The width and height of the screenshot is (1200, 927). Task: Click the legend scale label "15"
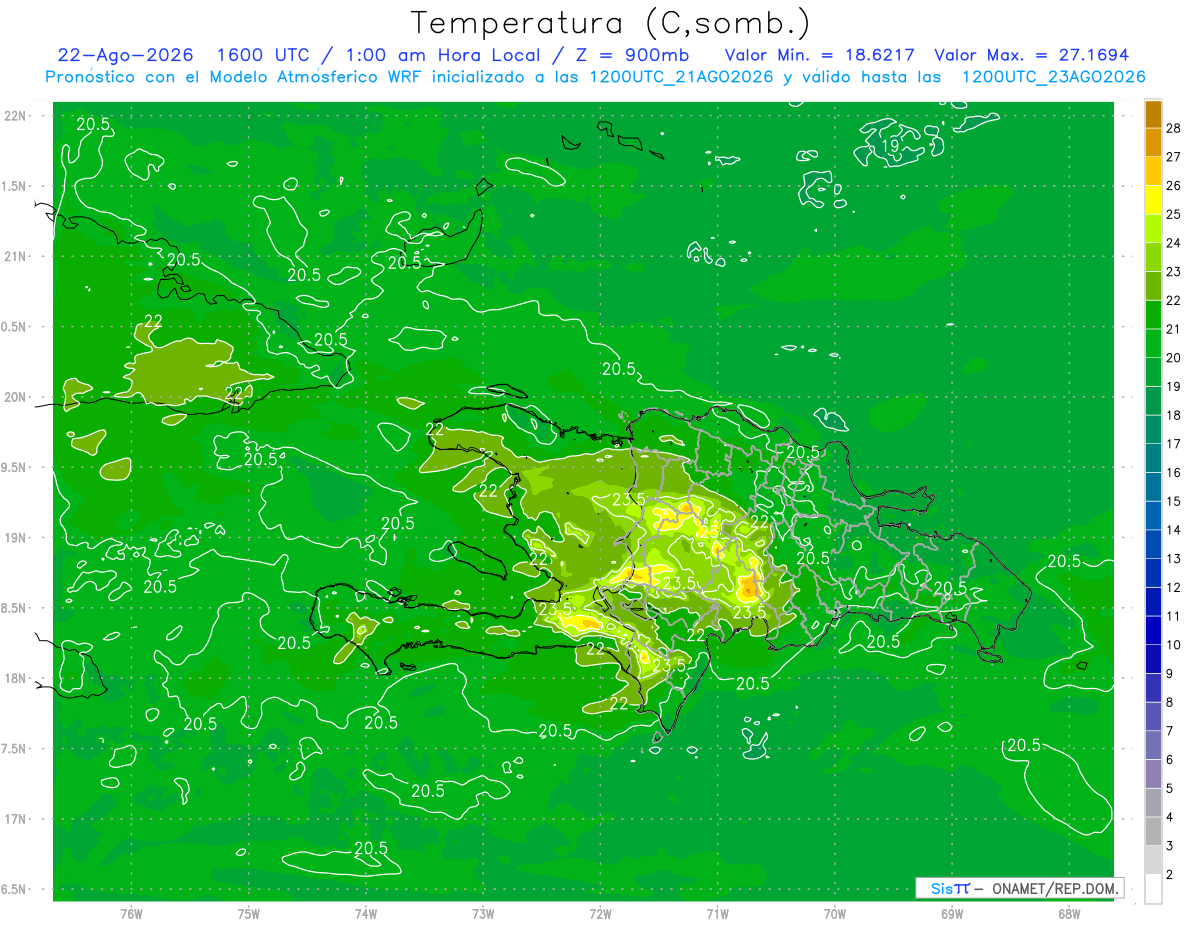click(1174, 501)
